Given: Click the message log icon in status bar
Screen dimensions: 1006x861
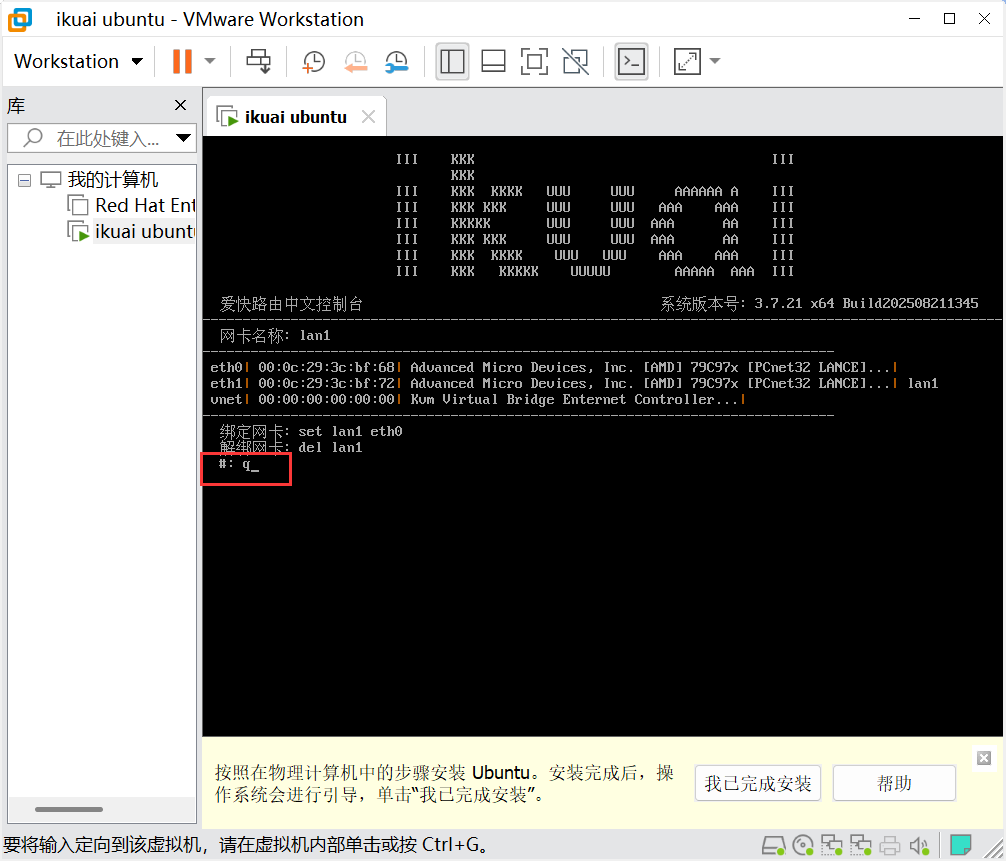Looking at the screenshot, I should tap(960, 846).
